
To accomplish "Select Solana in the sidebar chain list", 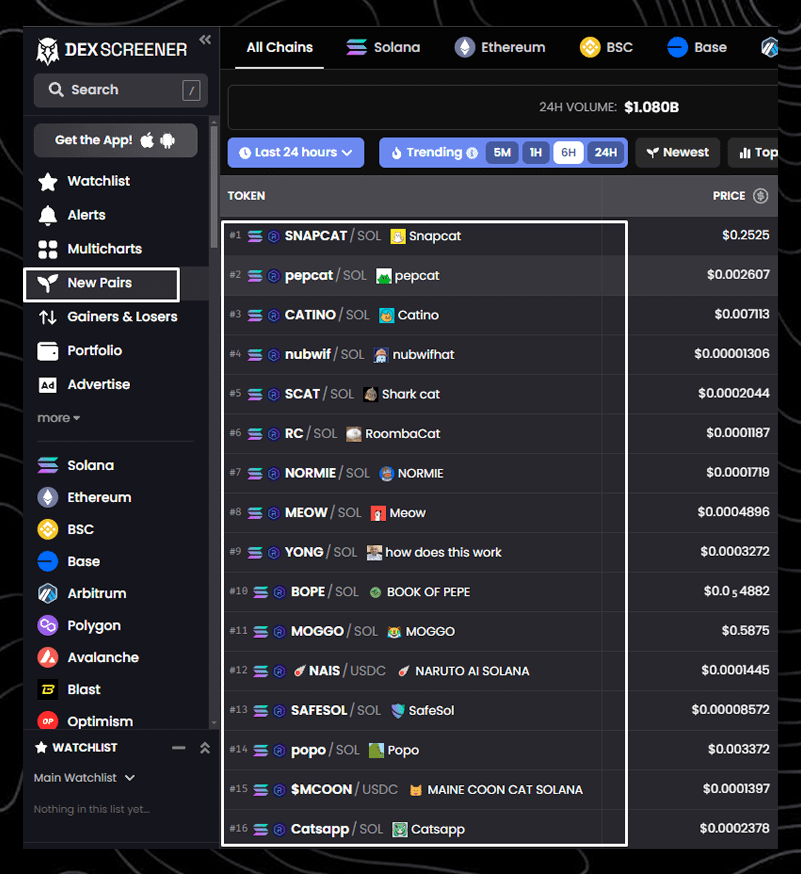I will [x=76, y=465].
